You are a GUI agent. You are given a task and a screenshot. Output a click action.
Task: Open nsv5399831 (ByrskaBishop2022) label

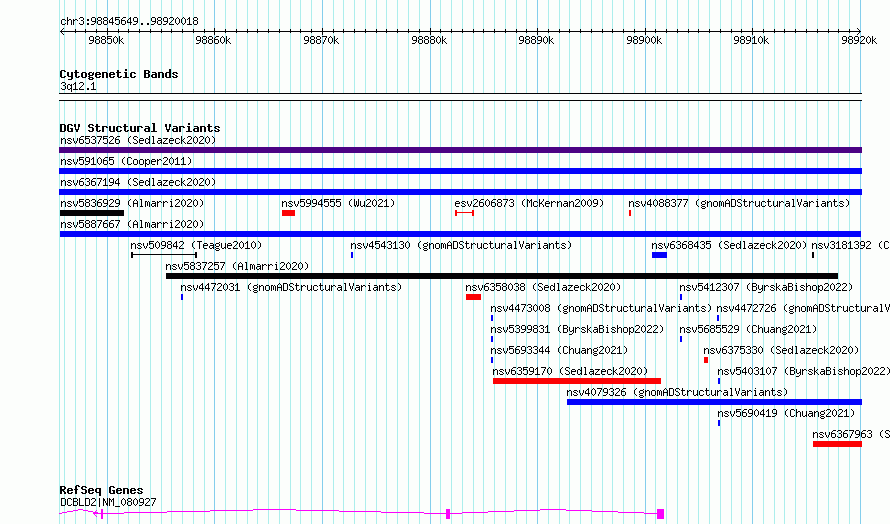[x=577, y=329]
